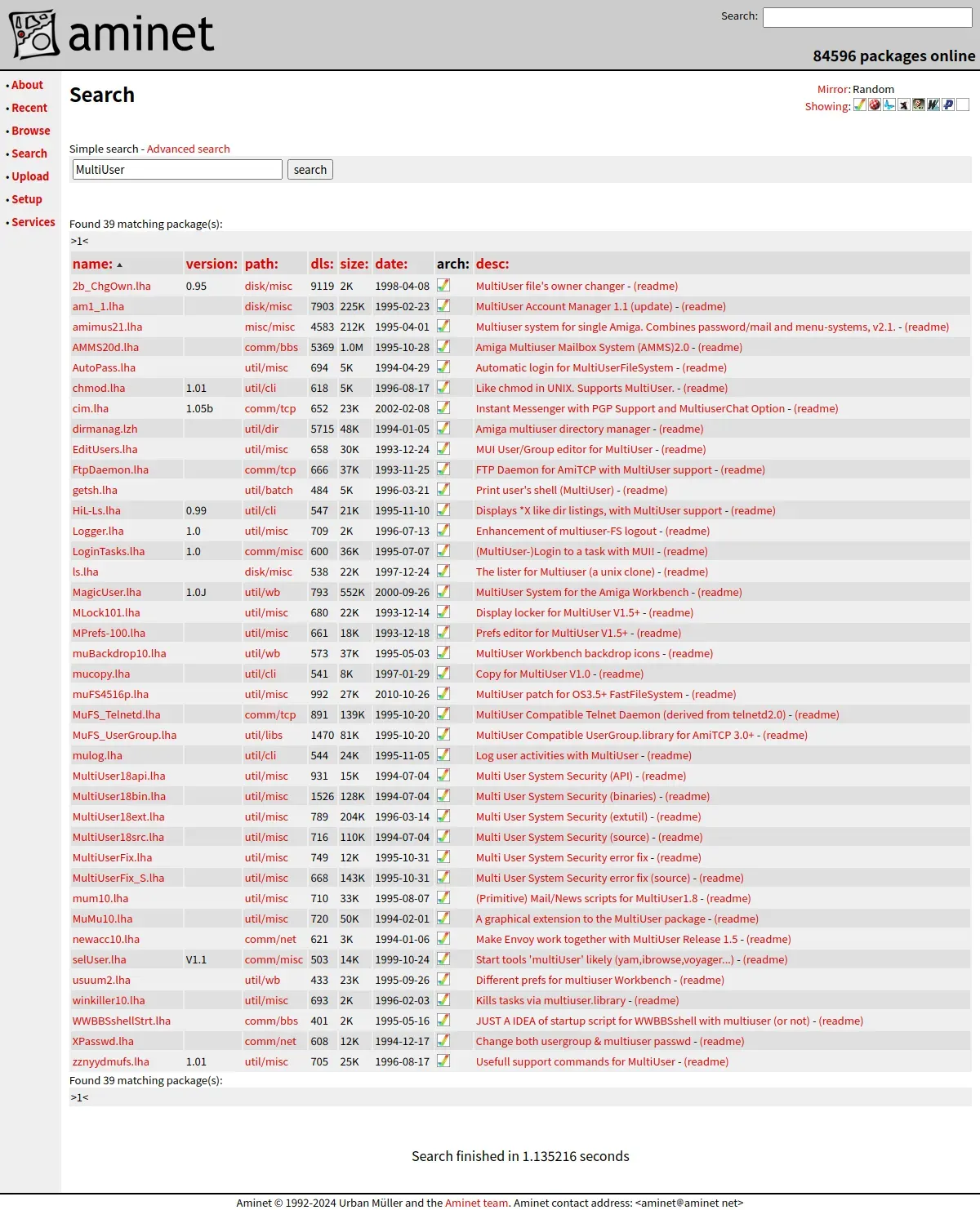This screenshot has height=1210, width=980.
Task: Click the MultiUser search text box
Action: click(177, 170)
